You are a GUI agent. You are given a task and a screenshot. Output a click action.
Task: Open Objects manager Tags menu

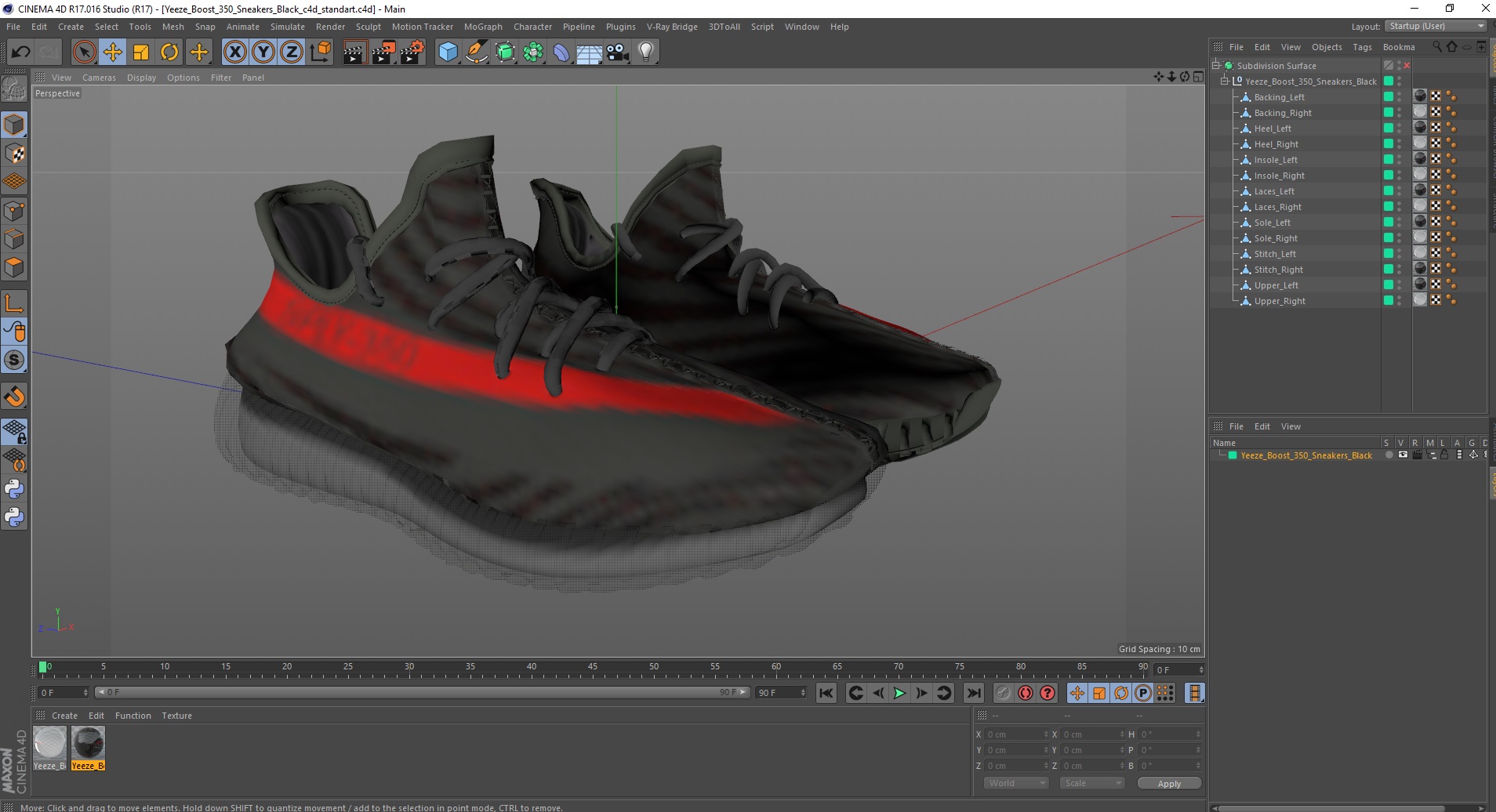[1362, 47]
